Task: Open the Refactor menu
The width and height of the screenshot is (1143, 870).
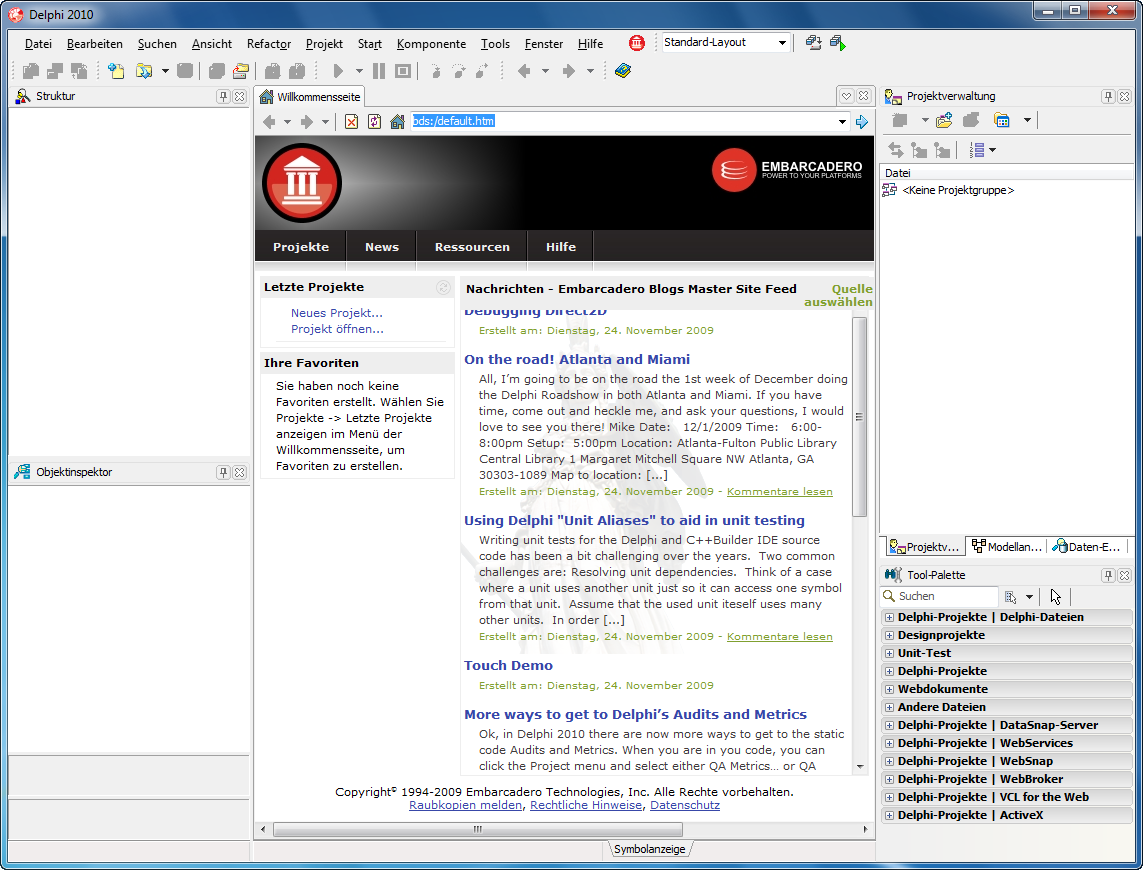Action: [x=269, y=44]
